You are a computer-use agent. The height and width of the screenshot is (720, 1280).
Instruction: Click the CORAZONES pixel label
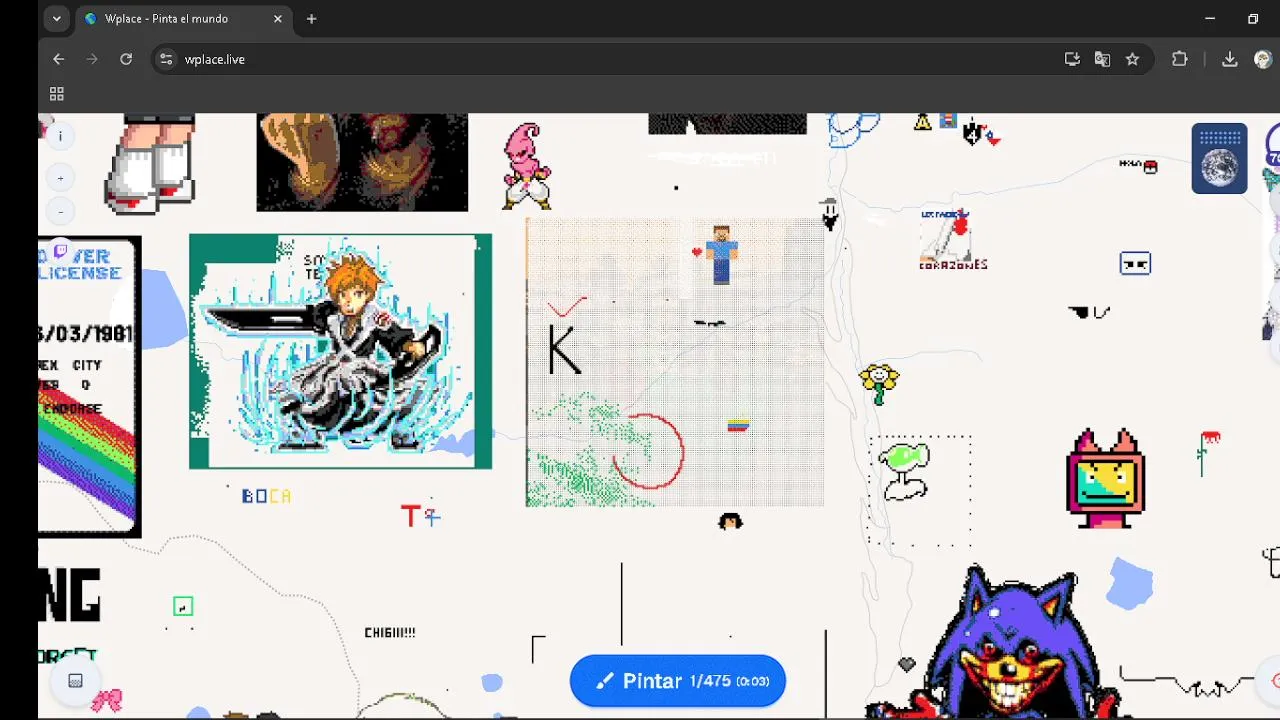click(953, 265)
